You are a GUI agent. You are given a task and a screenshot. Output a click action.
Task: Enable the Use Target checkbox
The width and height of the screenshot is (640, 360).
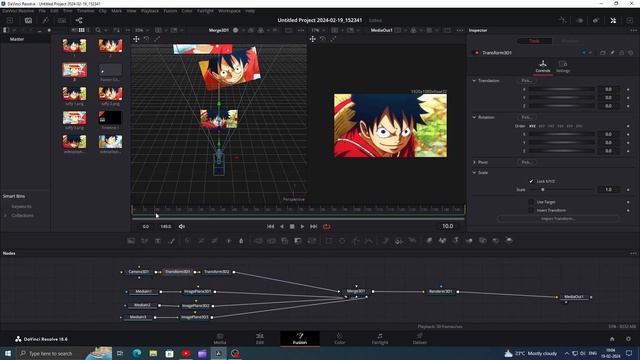[531, 202]
